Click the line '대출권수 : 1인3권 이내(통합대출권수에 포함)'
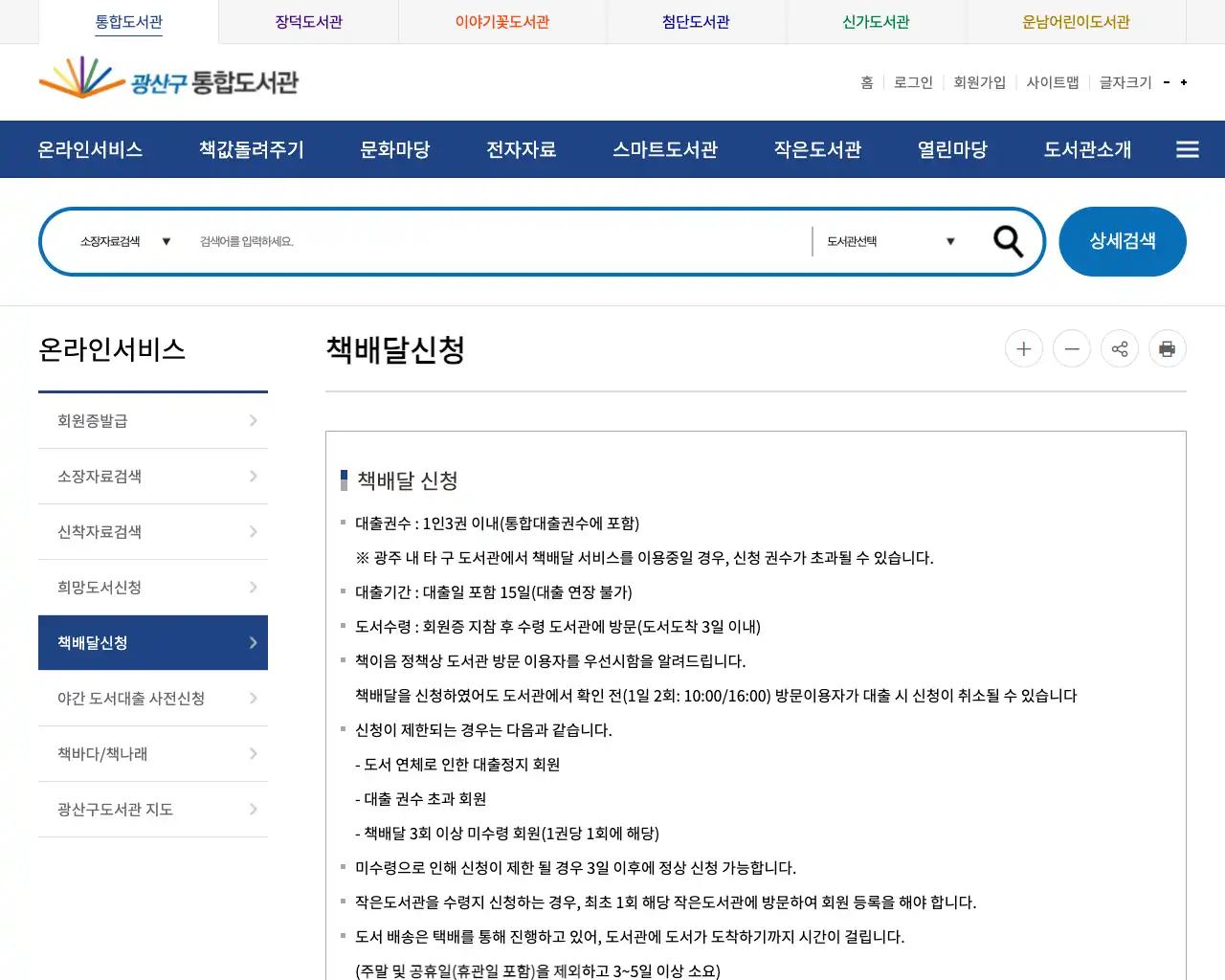 498,523
